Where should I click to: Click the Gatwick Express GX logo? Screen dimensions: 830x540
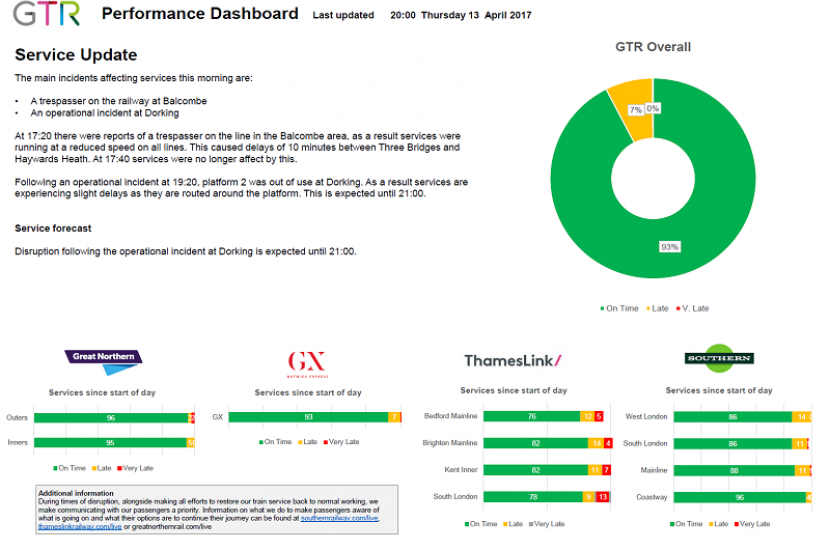[307, 363]
